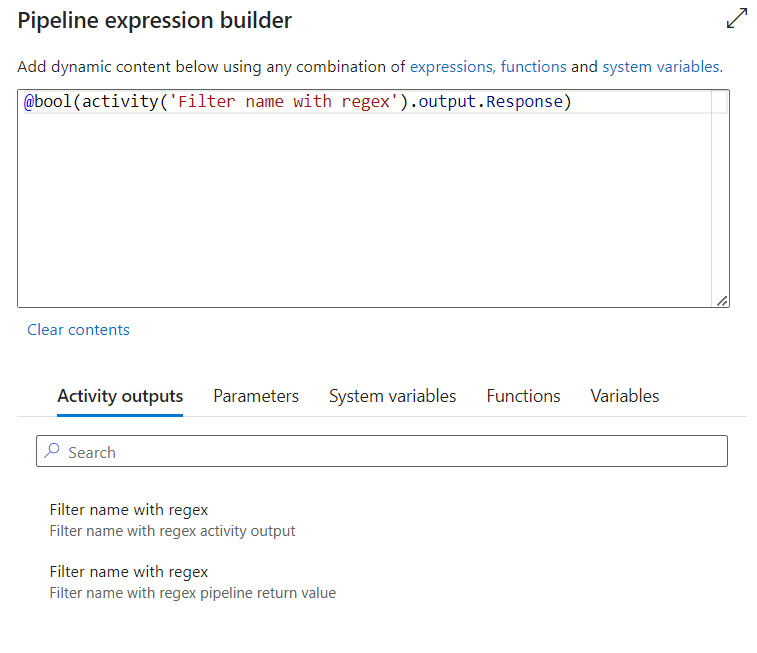Screen dimensions: 757x653
Task: Switch to the Parameters tab
Action: point(256,396)
